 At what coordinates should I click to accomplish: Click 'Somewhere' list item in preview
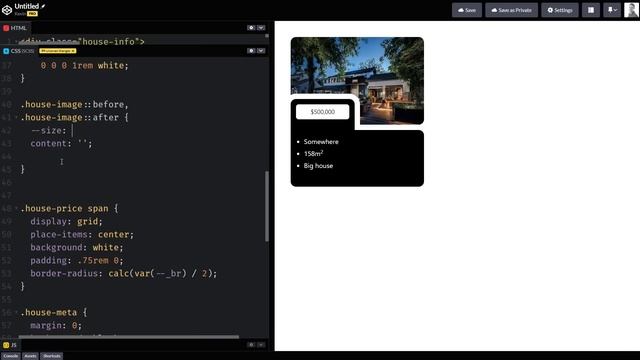pyautogui.click(x=321, y=142)
